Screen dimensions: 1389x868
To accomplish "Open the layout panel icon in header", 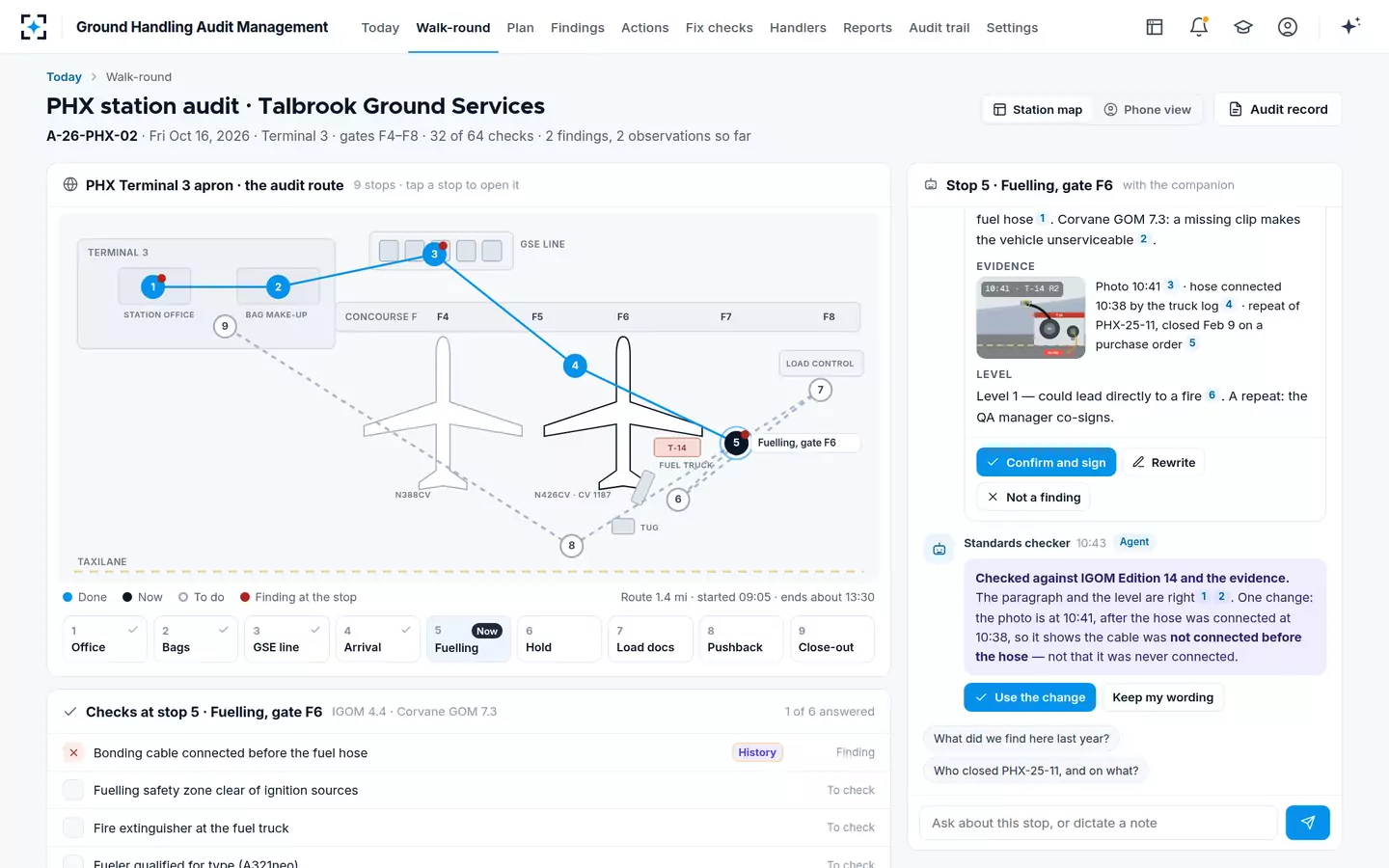I will tap(1155, 27).
